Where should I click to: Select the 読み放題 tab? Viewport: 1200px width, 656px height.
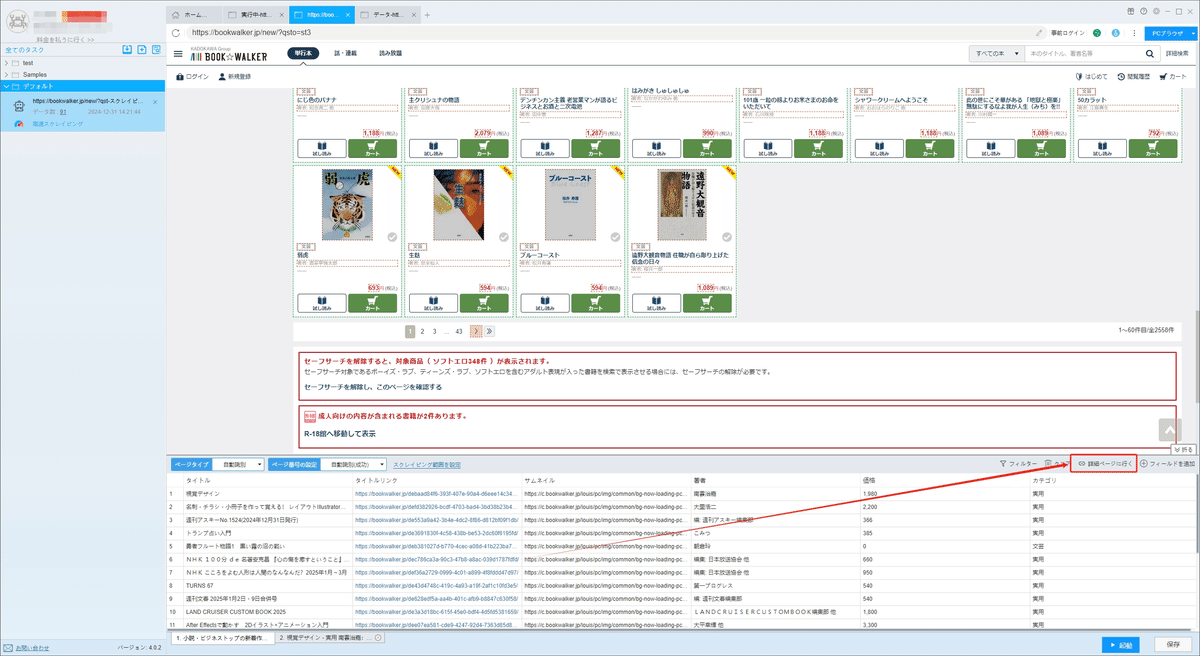point(390,53)
